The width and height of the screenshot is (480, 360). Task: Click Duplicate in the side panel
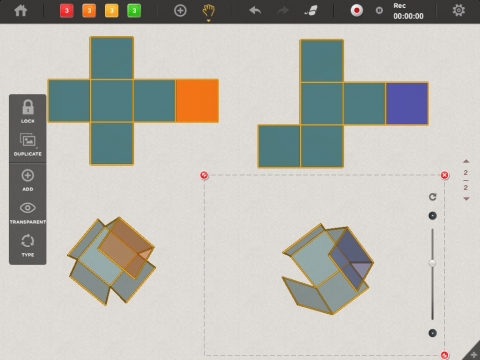[x=28, y=145]
